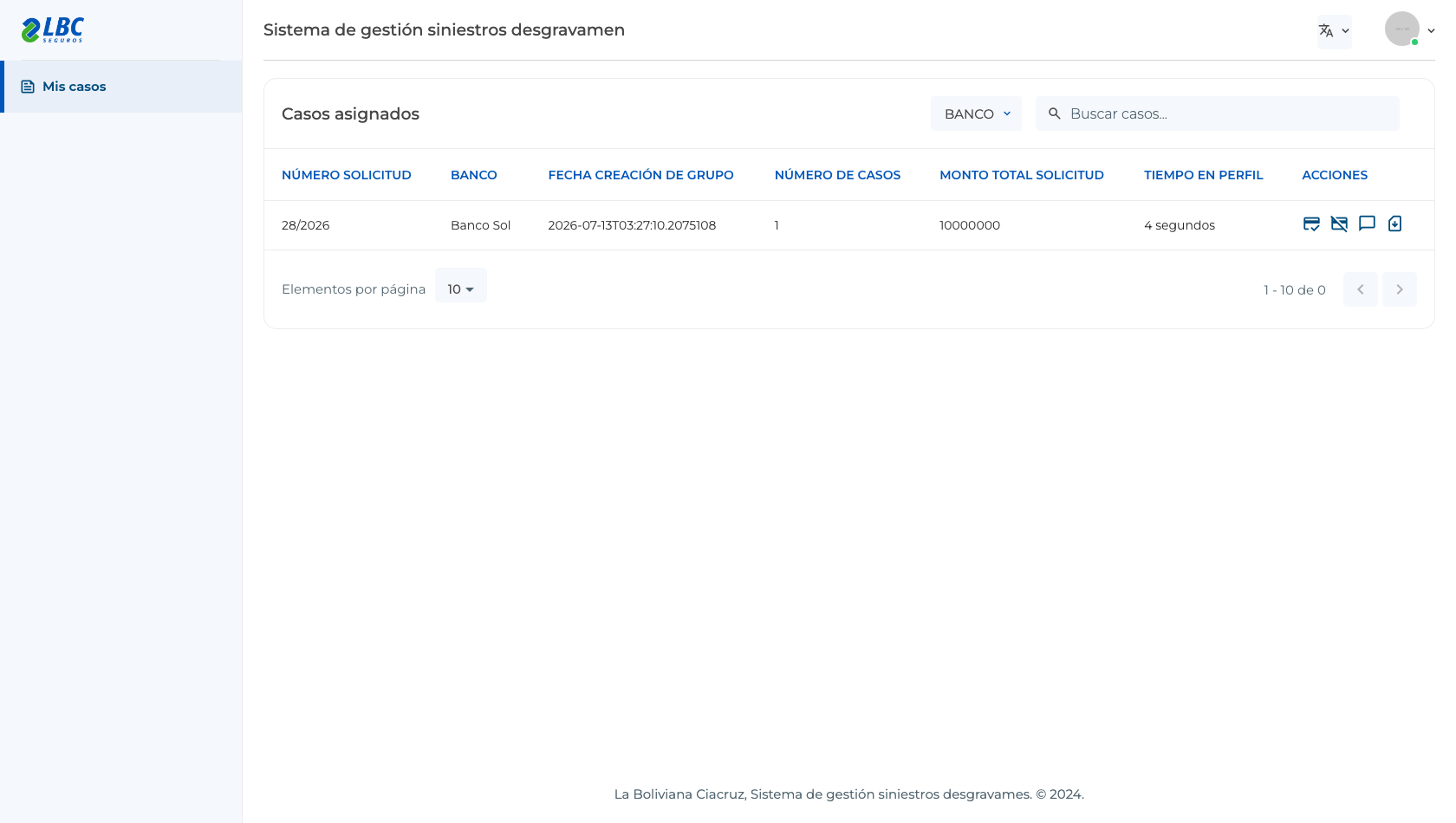Click the crossed-out card reject icon

(x=1339, y=224)
